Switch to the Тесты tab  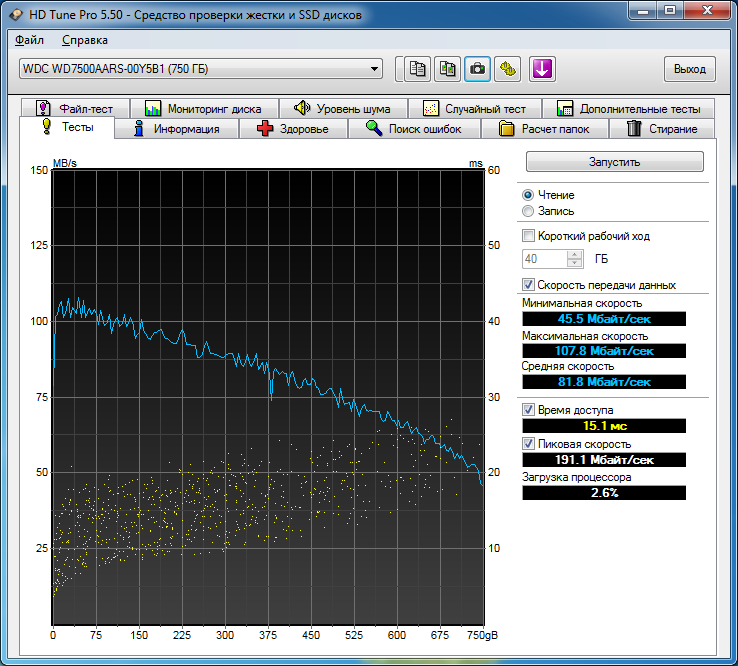[x=67, y=127]
